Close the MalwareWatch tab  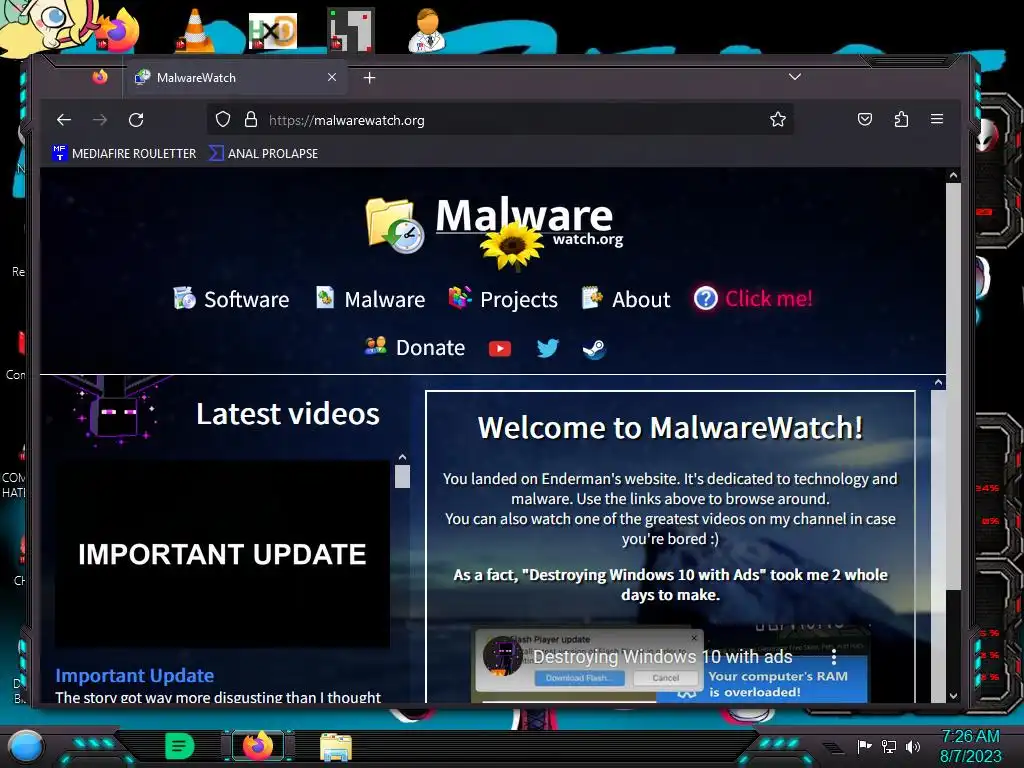coord(332,77)
